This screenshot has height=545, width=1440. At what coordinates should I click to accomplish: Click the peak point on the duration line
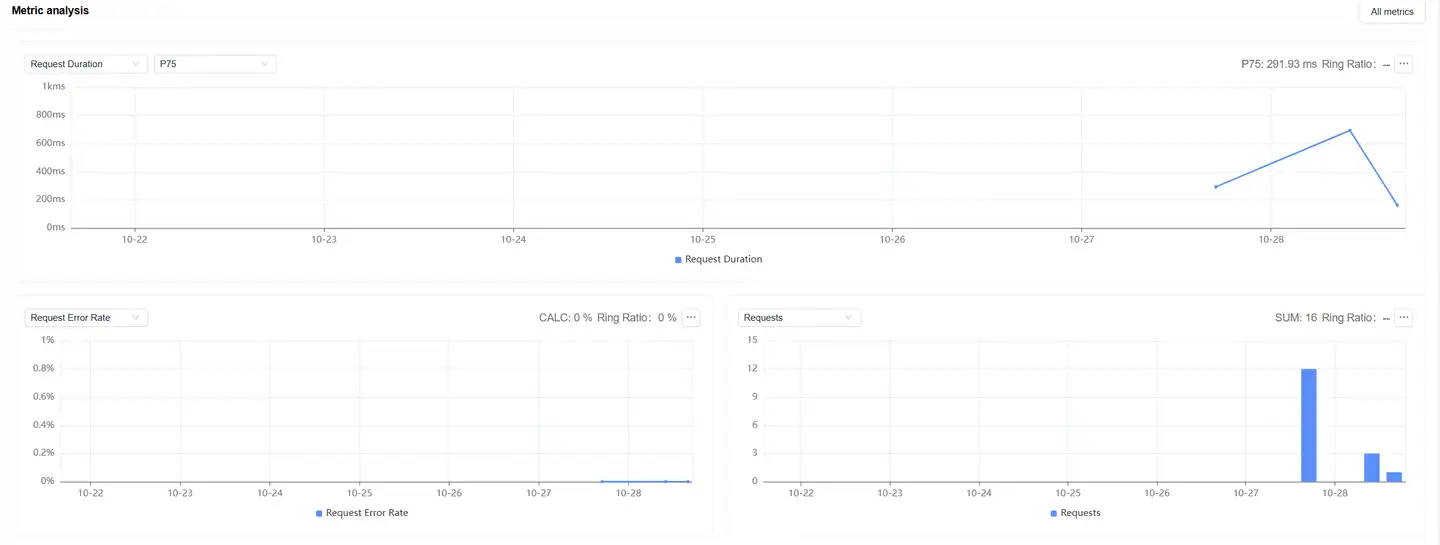(x=1350, y=130)
